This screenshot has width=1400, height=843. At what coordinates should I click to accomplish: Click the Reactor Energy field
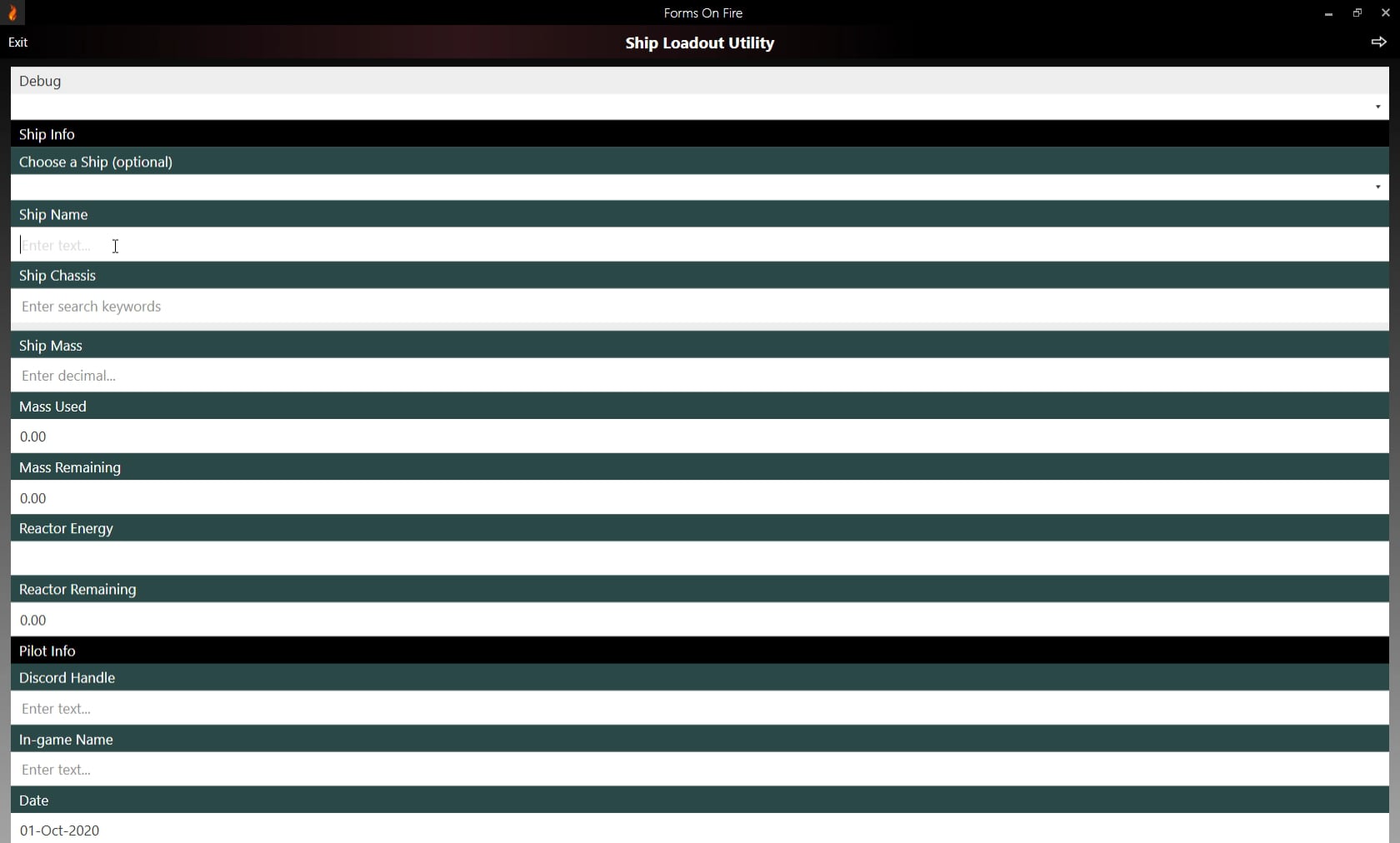(x=699, y=559)
